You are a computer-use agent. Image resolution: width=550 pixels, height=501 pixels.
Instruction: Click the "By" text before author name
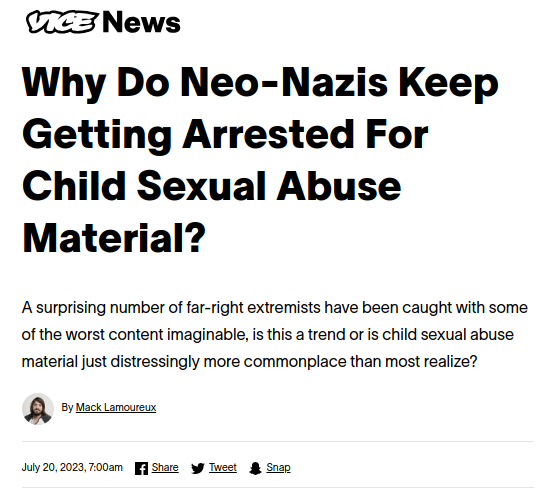pos(67,407)
